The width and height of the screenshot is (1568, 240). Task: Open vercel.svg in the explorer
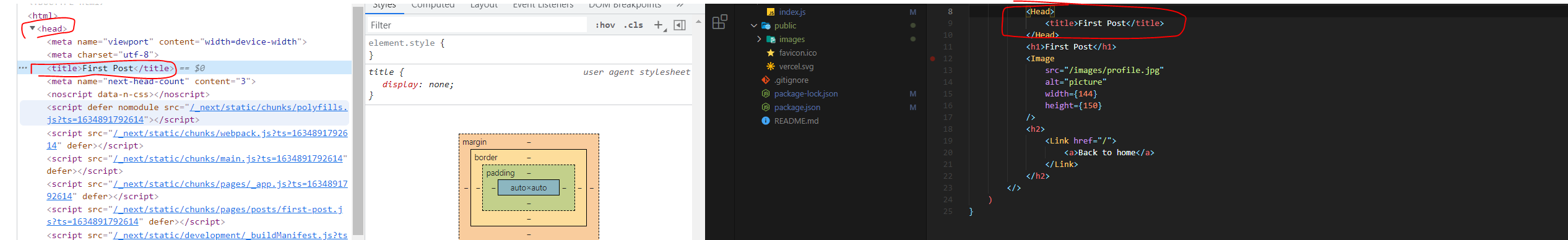[x=796, y=66]
